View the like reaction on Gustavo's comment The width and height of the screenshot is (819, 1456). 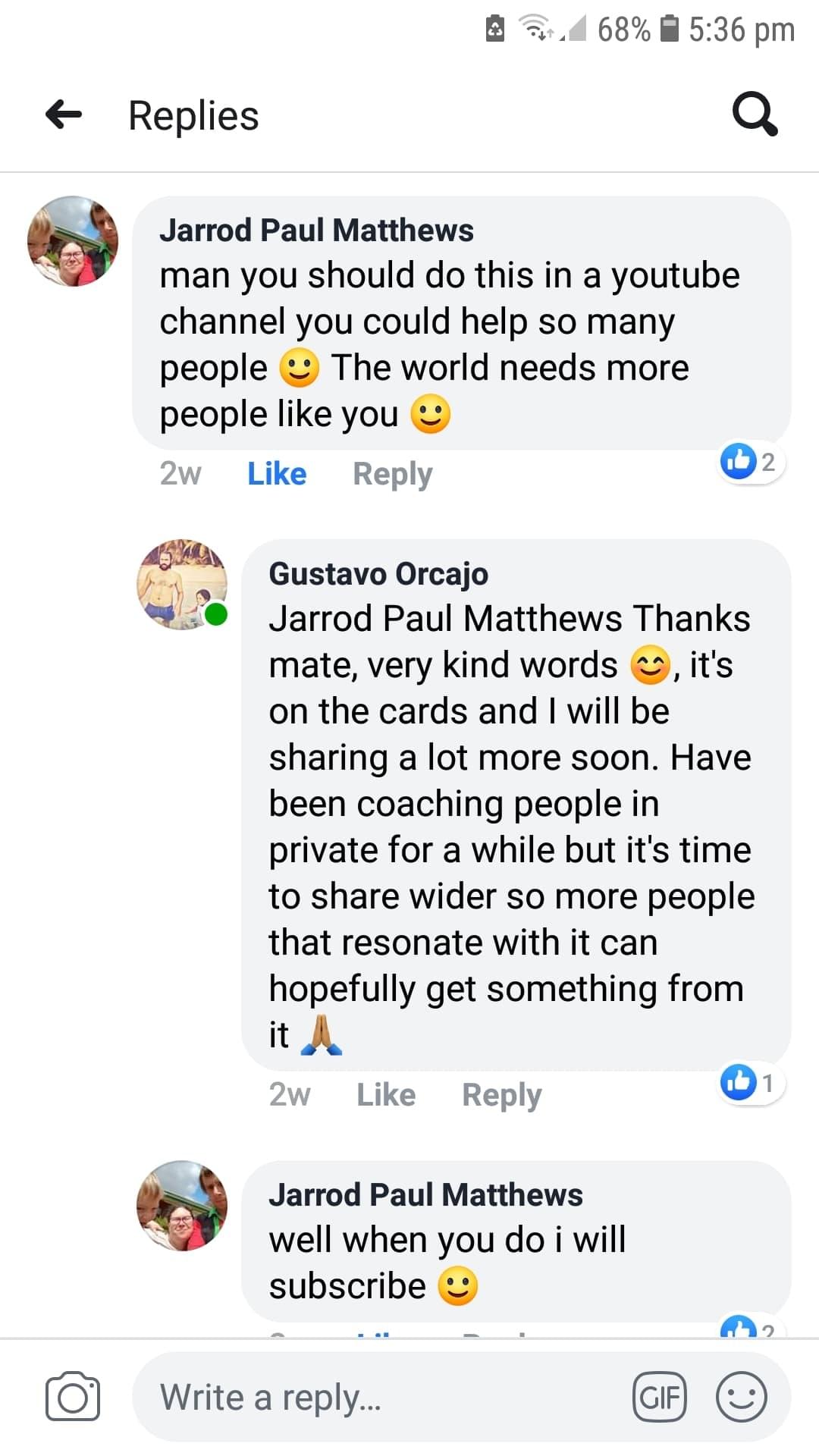tap(751, 1082)
